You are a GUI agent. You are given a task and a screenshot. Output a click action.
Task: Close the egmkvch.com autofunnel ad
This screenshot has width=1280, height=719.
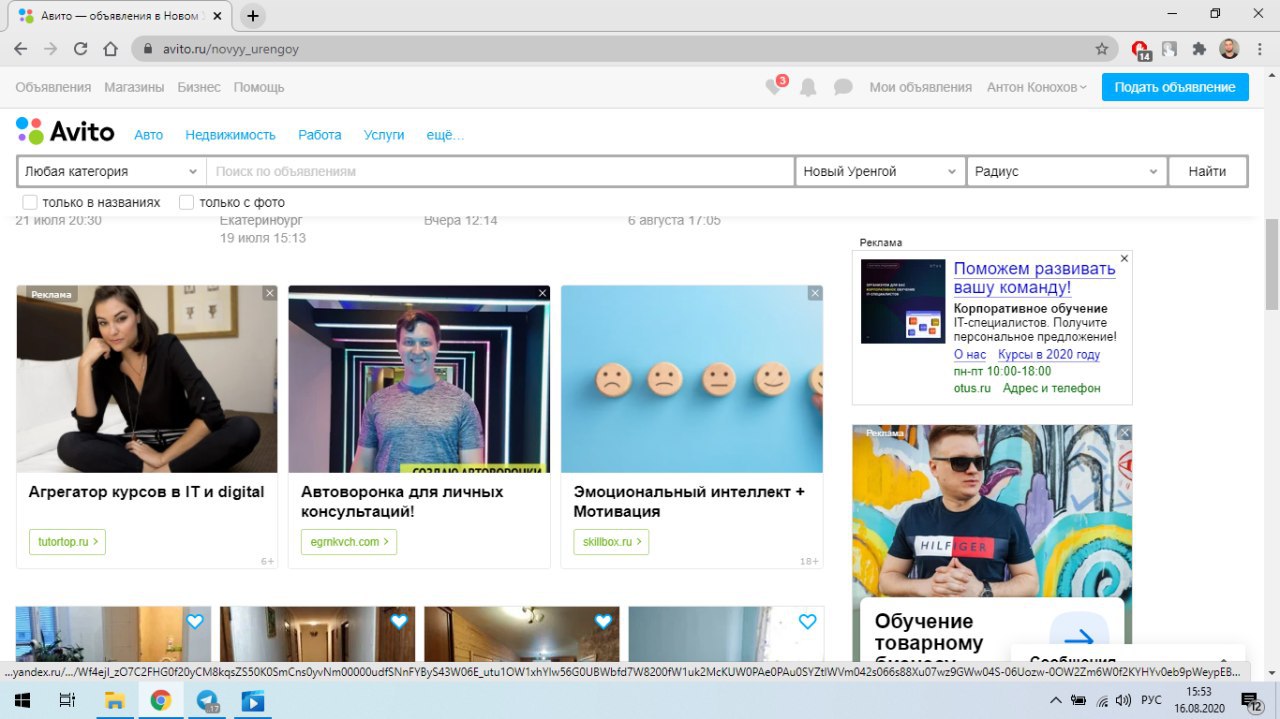pyautogui.click(x=542, y=293)
